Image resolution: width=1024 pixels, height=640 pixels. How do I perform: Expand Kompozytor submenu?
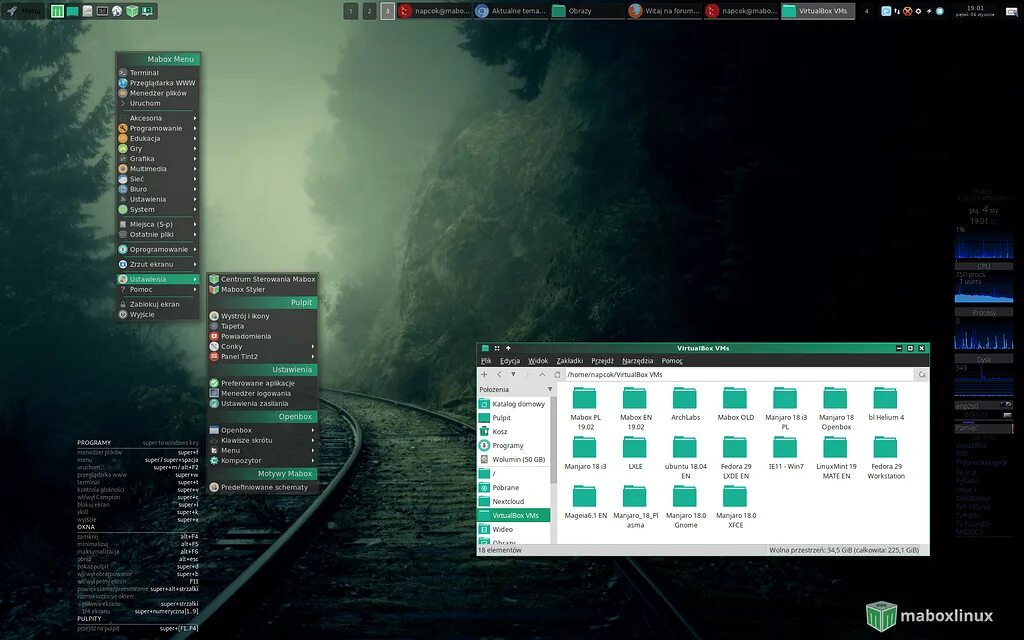[x=262, y=460]
